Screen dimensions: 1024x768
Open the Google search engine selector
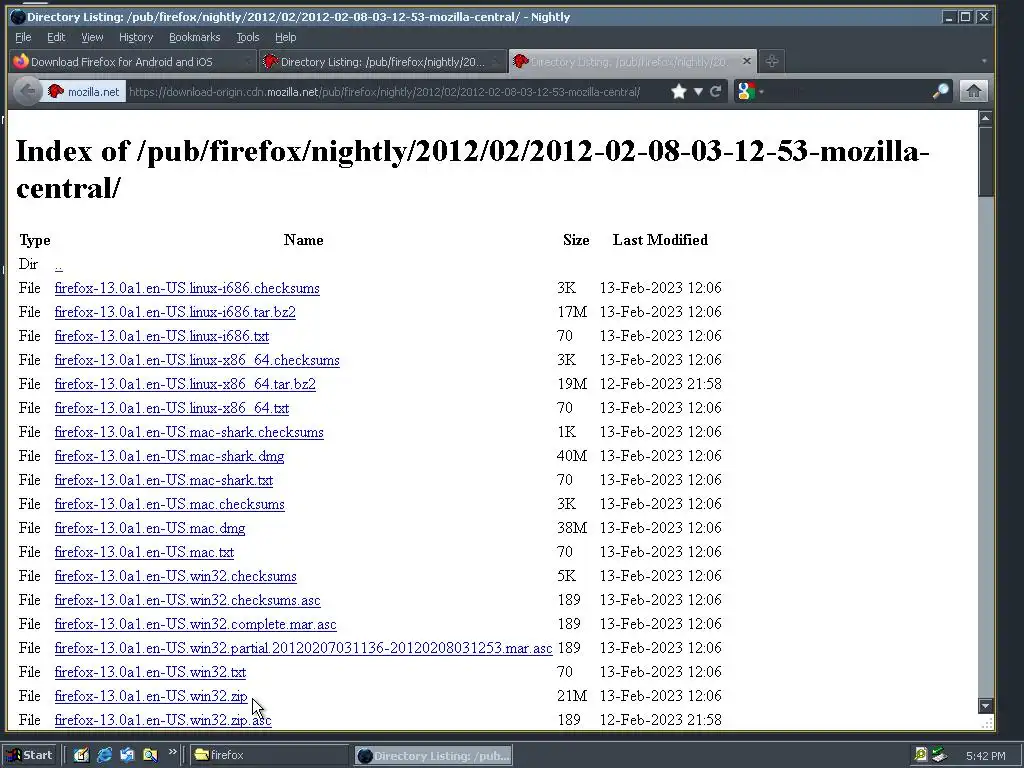(749, 91)
